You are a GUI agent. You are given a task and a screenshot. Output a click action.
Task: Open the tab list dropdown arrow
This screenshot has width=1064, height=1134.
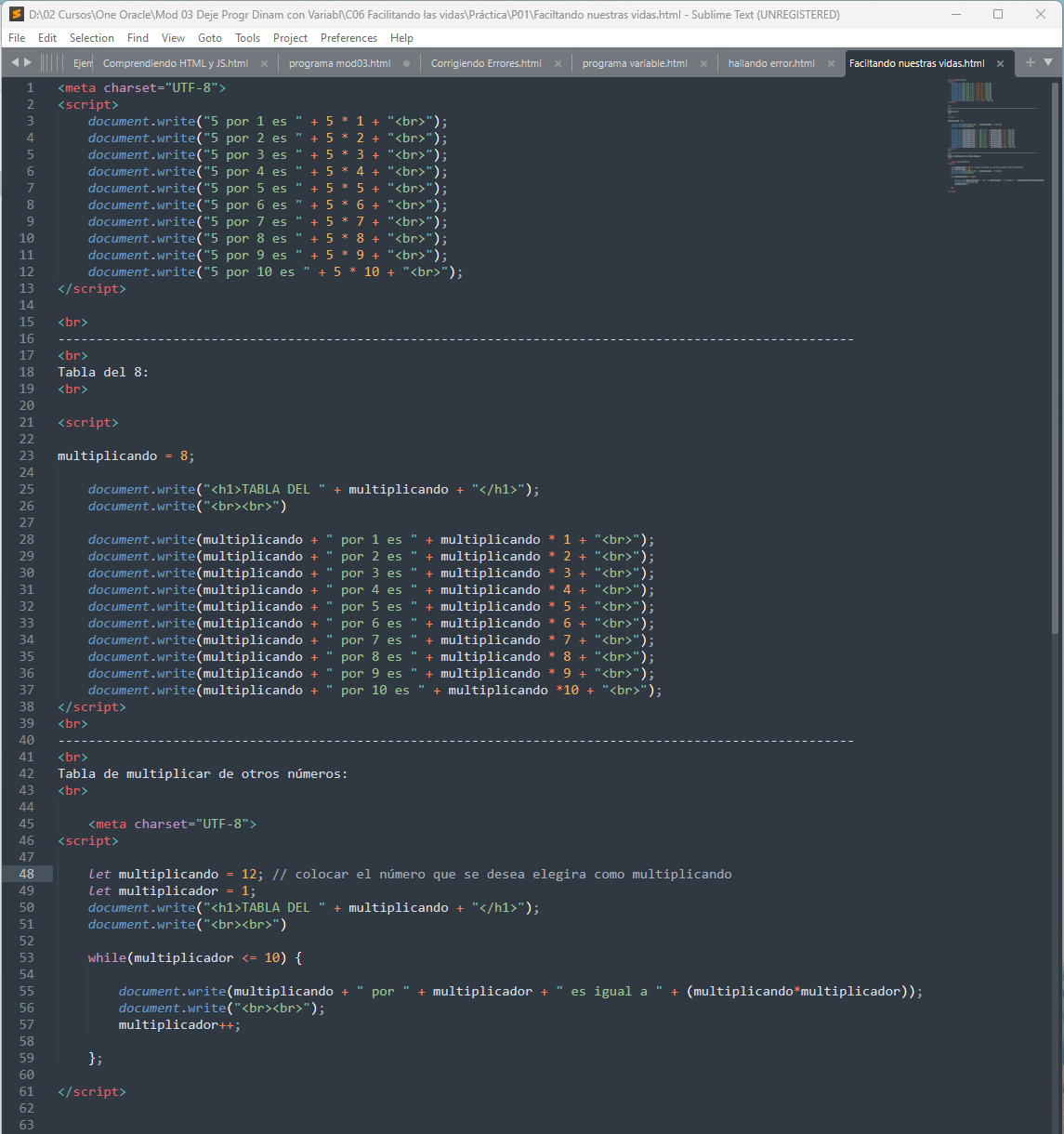[x=1048, y=62]
